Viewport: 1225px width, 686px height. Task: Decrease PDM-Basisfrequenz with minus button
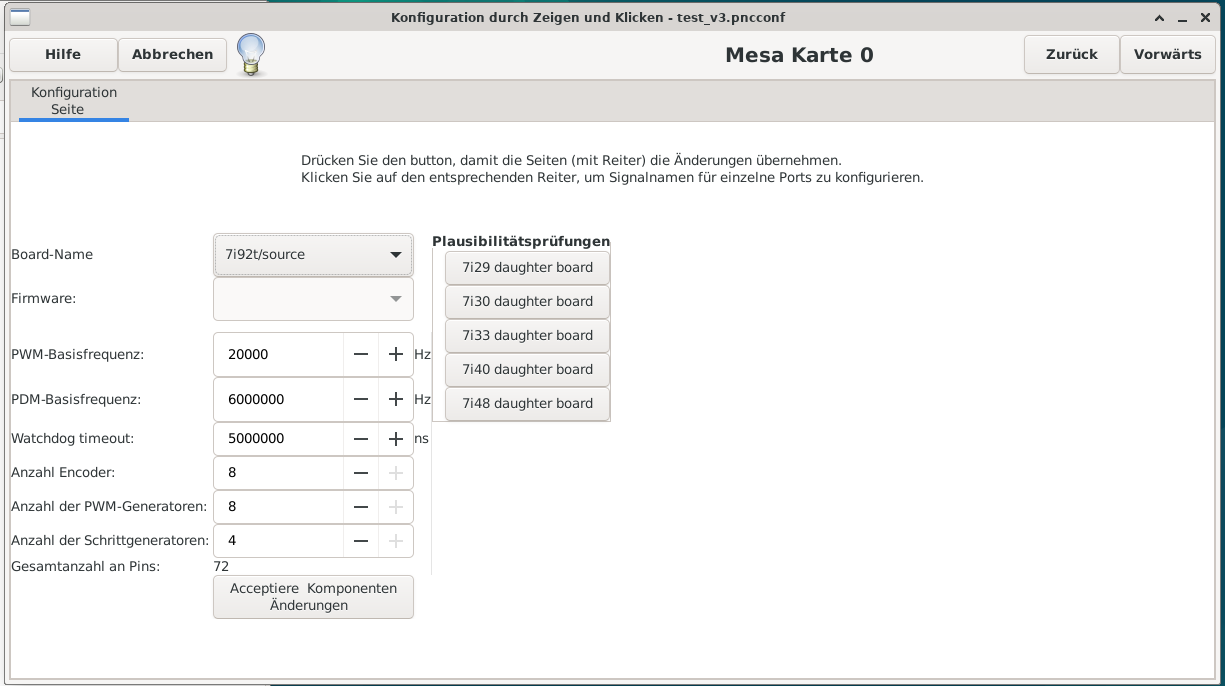point(361,399)
